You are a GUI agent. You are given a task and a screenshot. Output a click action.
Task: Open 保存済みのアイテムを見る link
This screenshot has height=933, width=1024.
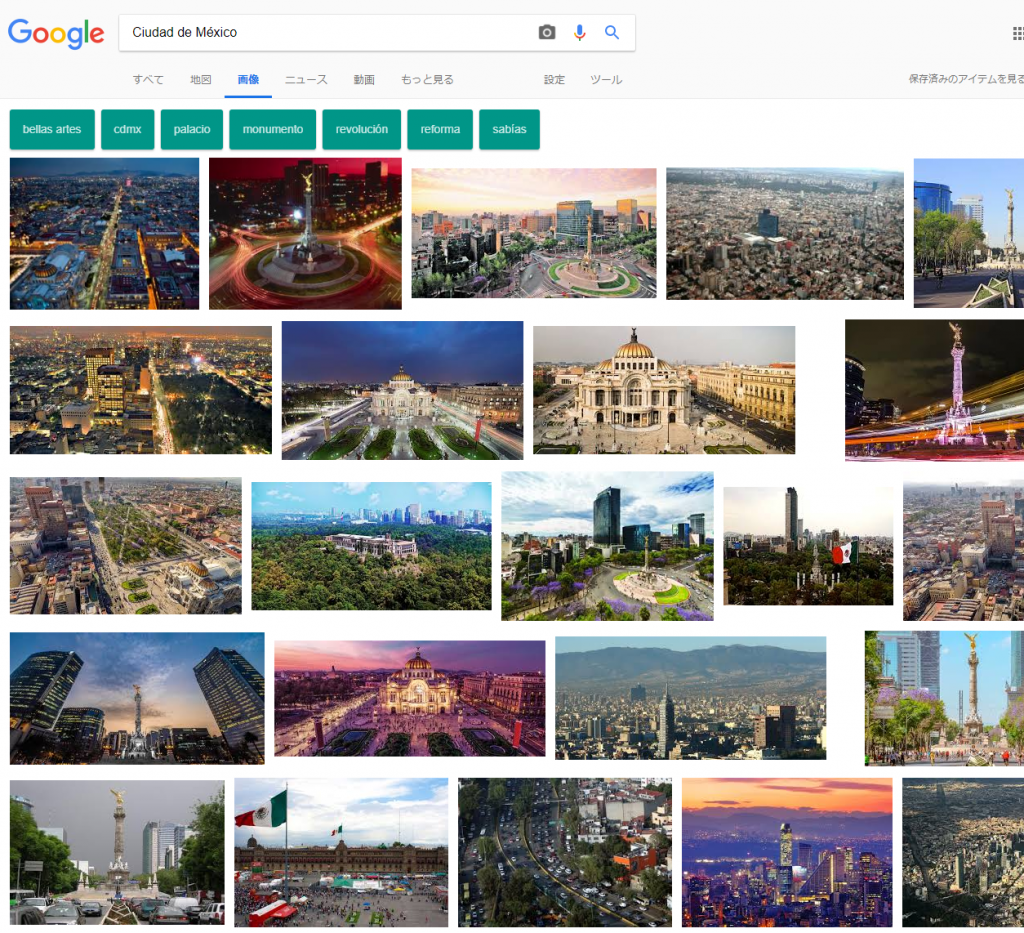pyautogui.click(x=966, y=79)
